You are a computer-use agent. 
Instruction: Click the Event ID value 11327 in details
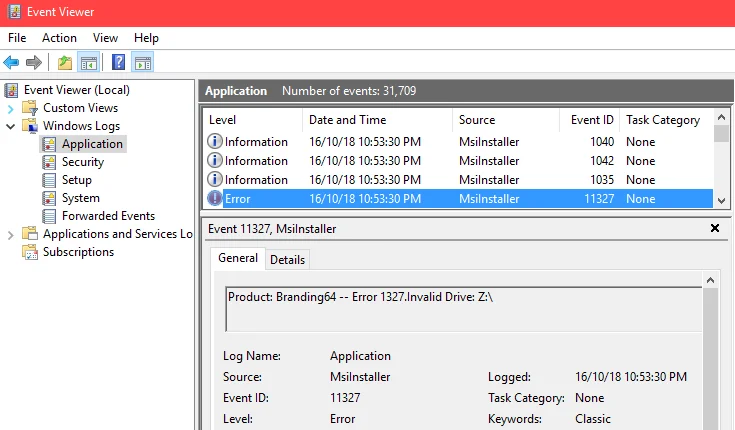pos(345,398)
